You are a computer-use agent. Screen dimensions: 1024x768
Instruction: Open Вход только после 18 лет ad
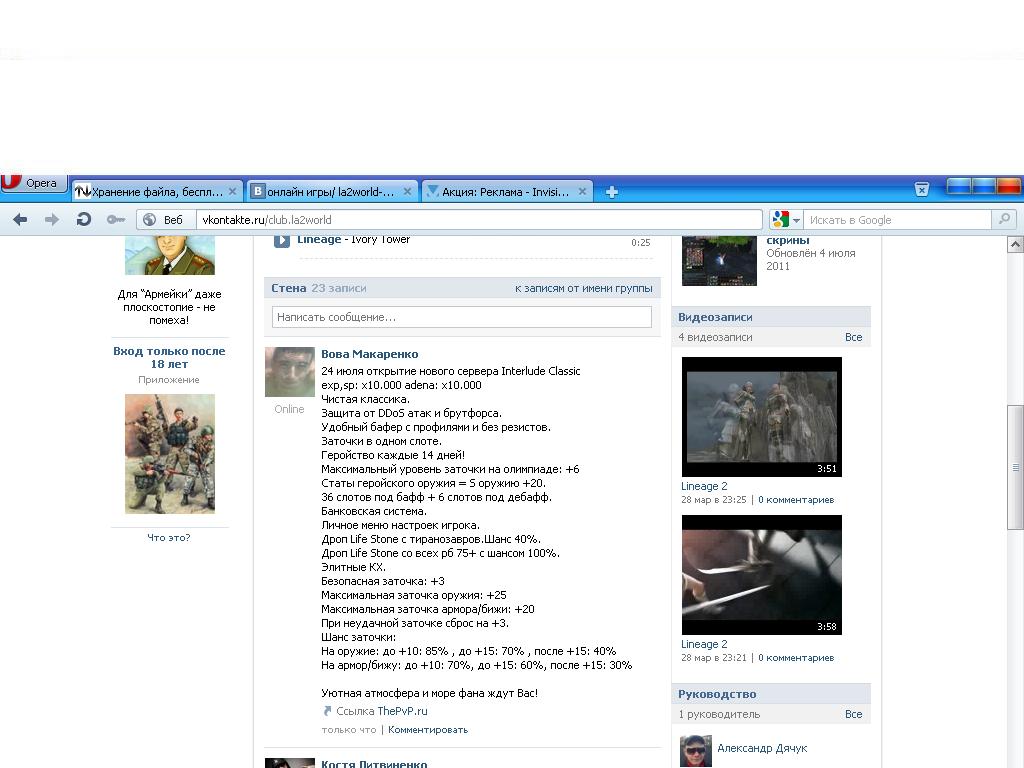click(x=169, y=357)
